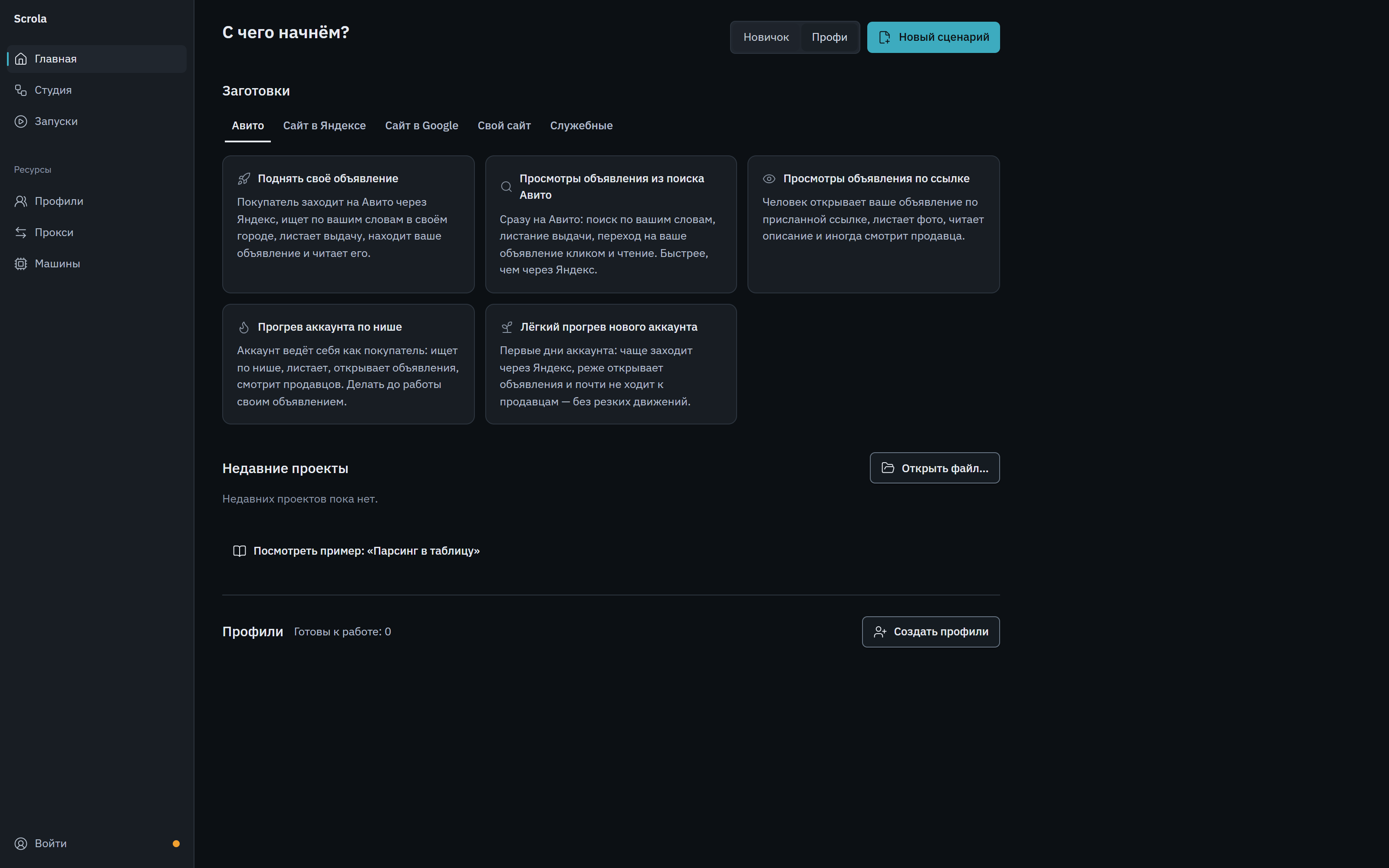Click the Открыть файл... button
Screen dimensions: 1389x868
pos(935,468)
